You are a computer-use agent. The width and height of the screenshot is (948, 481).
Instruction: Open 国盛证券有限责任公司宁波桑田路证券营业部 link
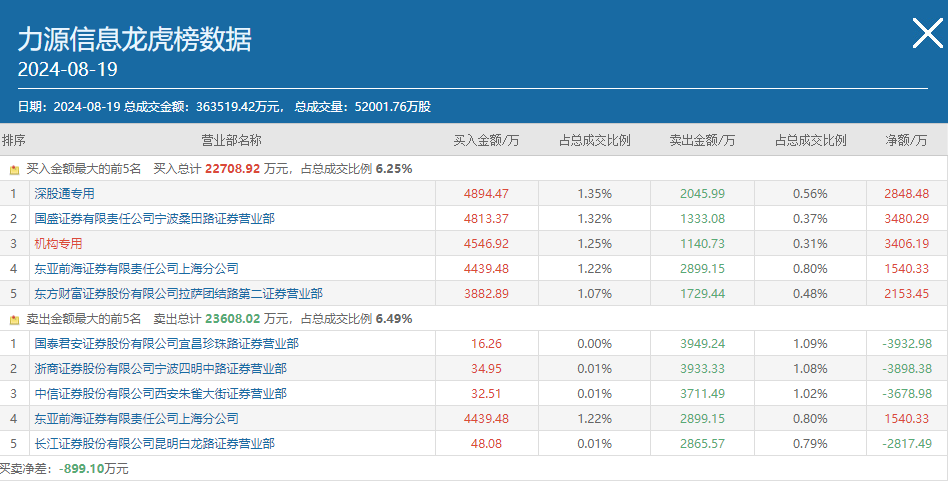coord(155,219)
